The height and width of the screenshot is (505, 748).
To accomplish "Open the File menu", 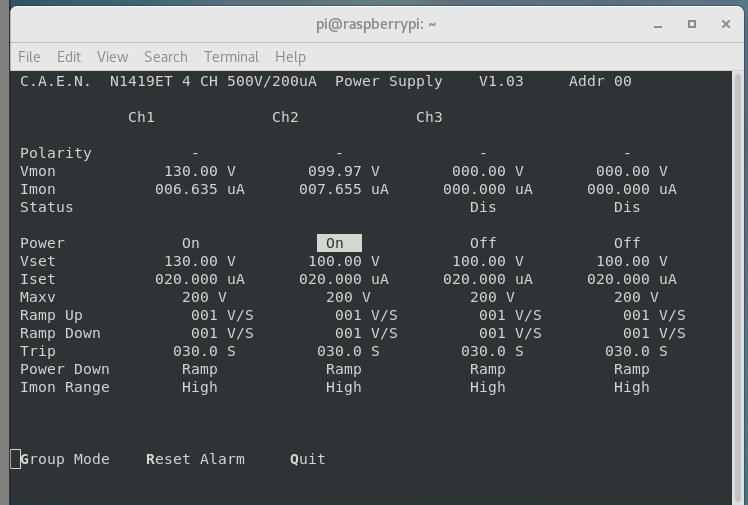I will [29, 57].
